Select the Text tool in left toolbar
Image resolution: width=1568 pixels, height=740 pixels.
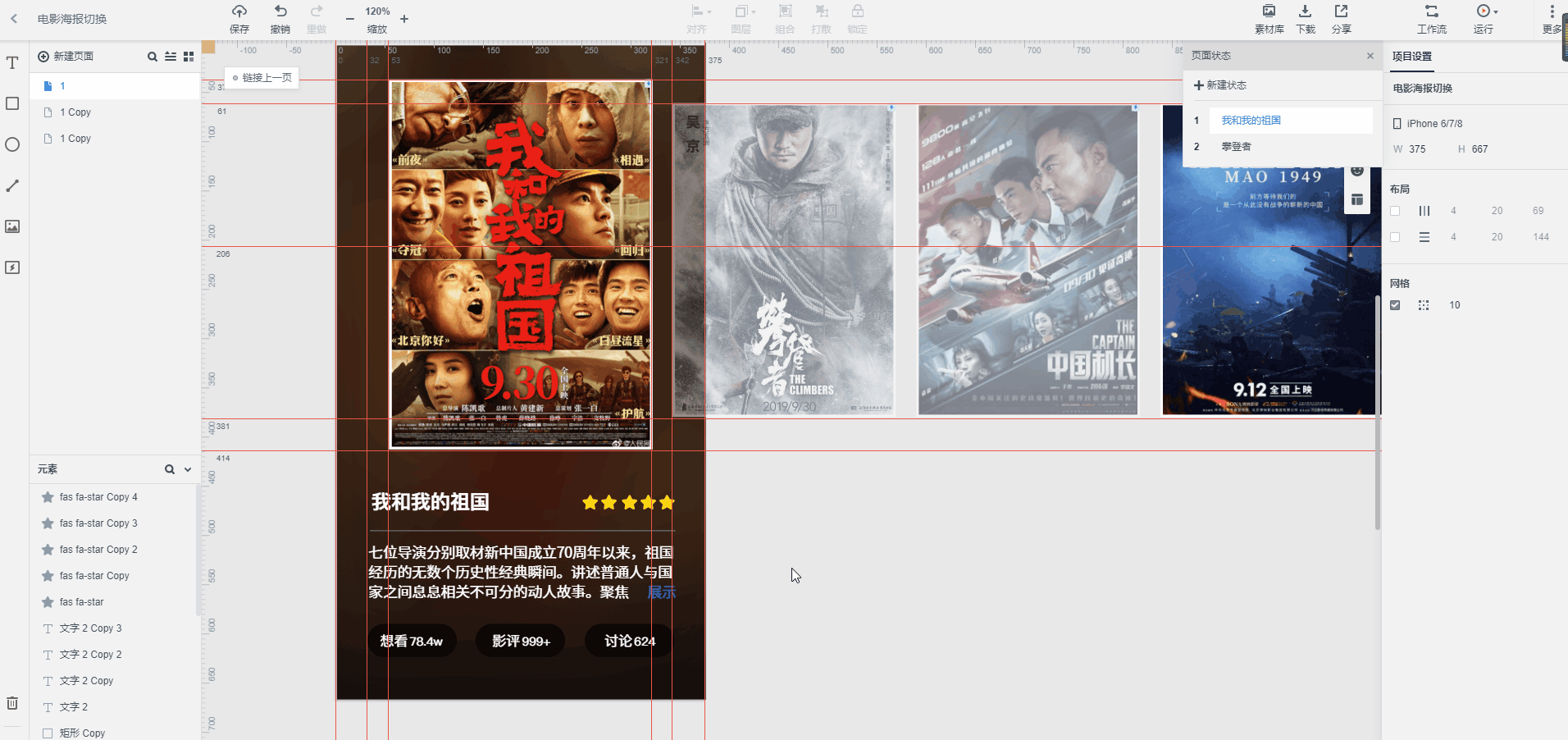pyautogui.click(x=12, y=63)
